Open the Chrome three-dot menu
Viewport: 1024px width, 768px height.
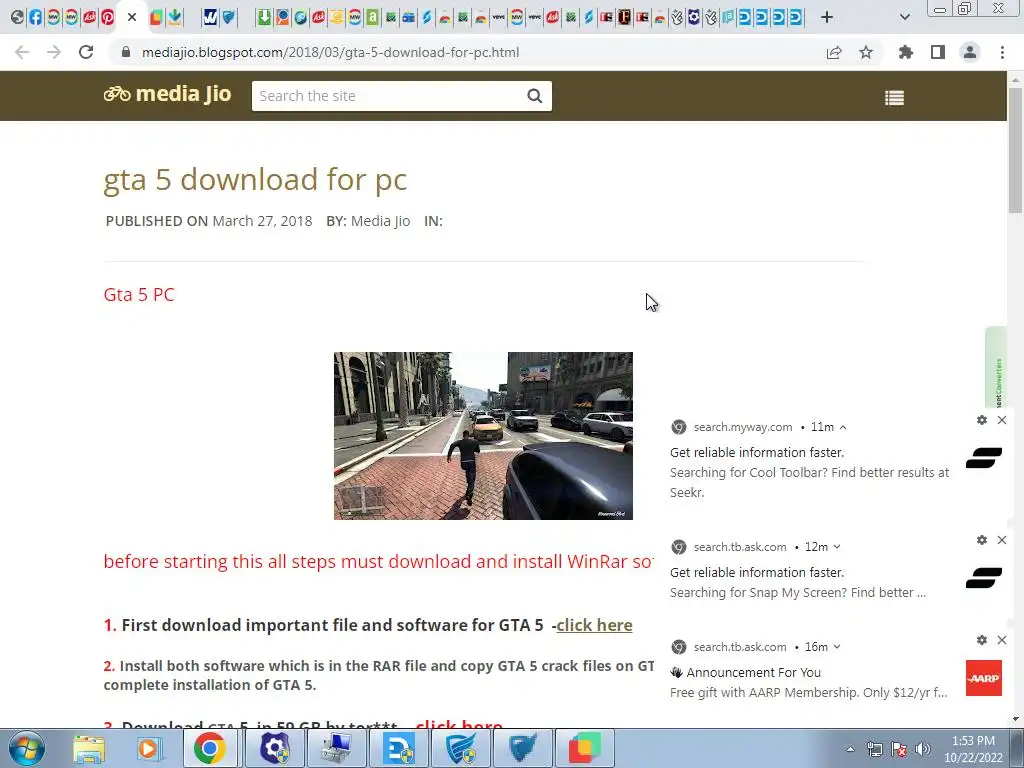1002,52
